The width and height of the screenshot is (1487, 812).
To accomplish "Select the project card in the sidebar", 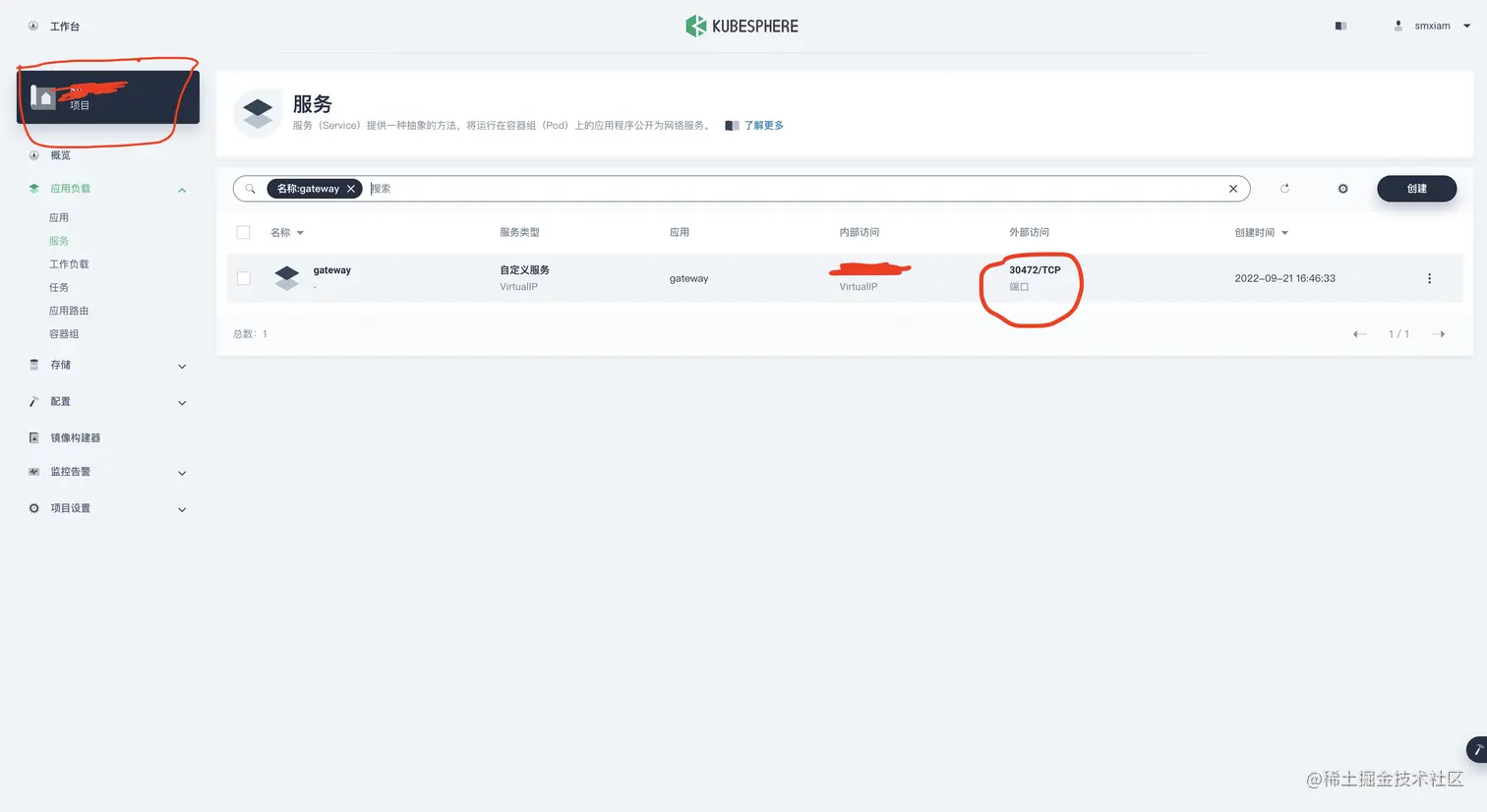I will click(x=108, y=97).
